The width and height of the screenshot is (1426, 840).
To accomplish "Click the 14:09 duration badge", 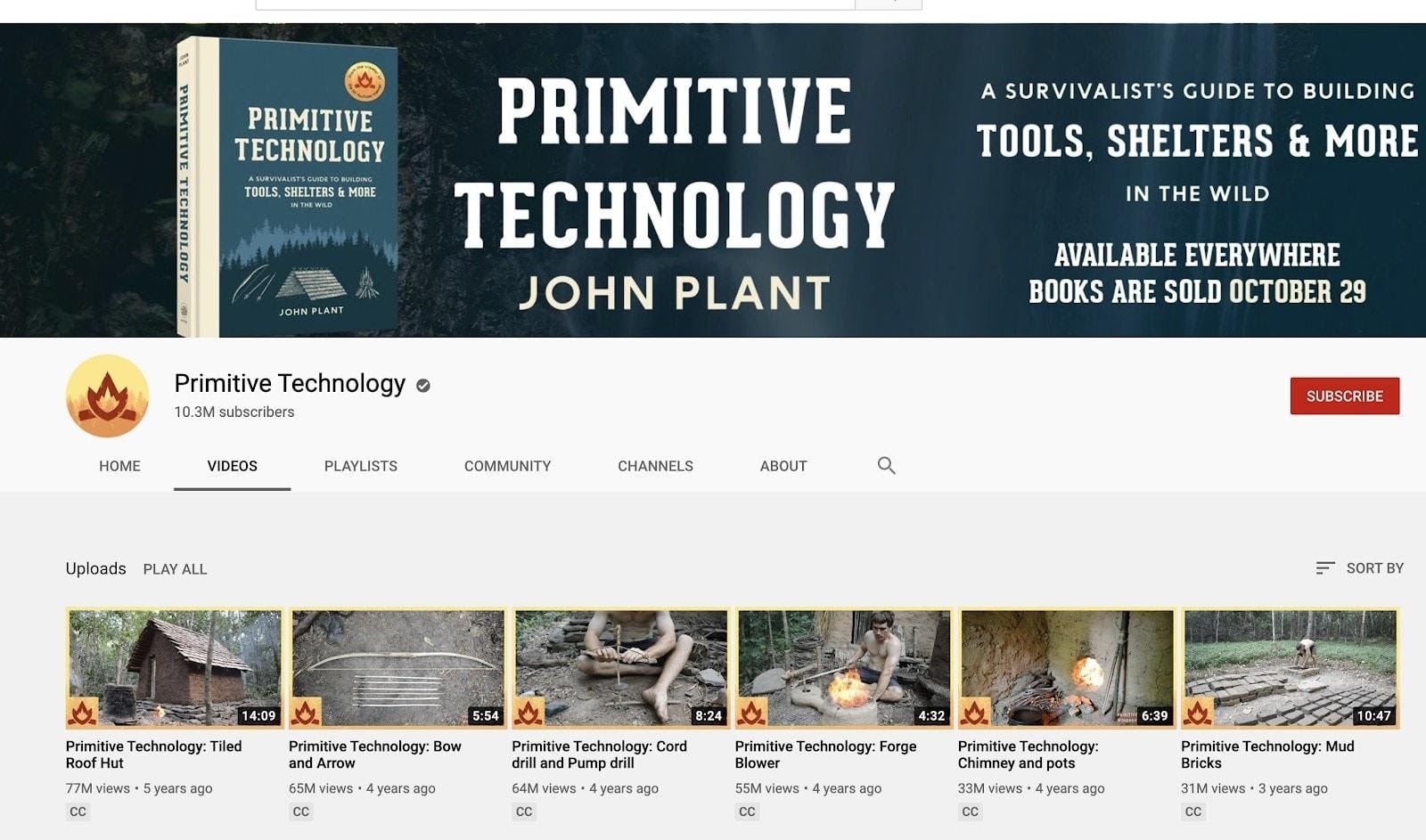I will pyautogui.click(x=258, y=715).
